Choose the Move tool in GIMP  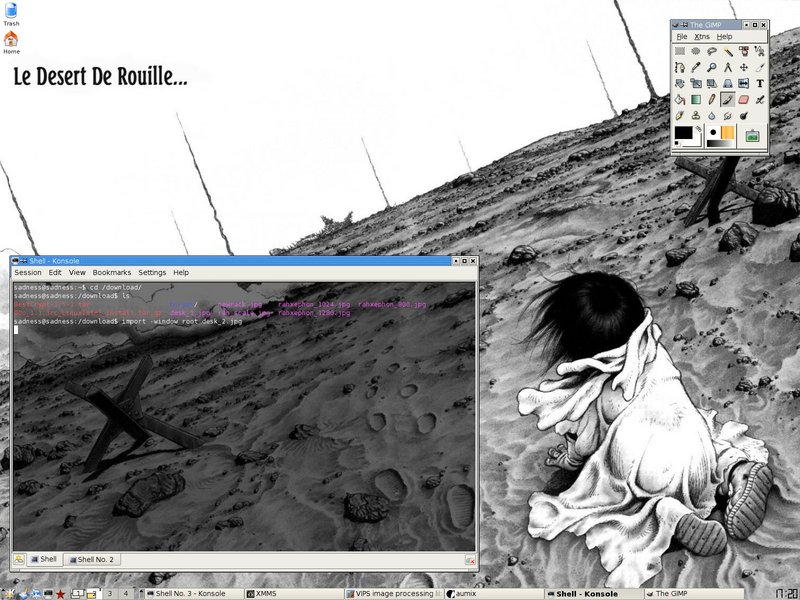point(744,67)
